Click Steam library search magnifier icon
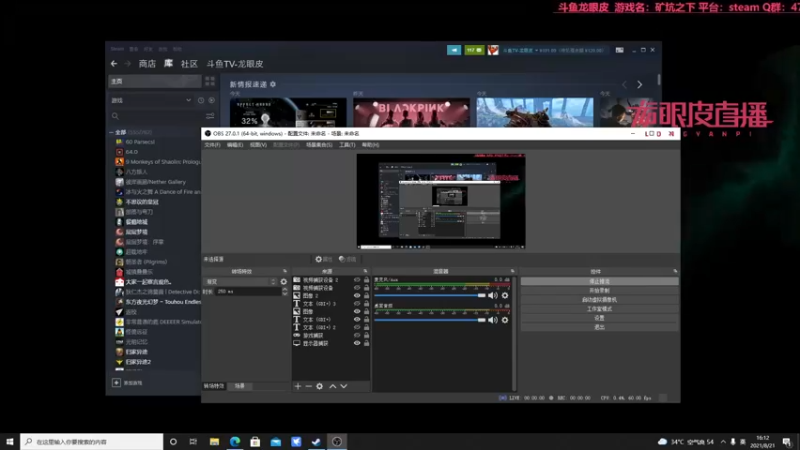Screen dimensions: 800x450 (x=115, y=116)
